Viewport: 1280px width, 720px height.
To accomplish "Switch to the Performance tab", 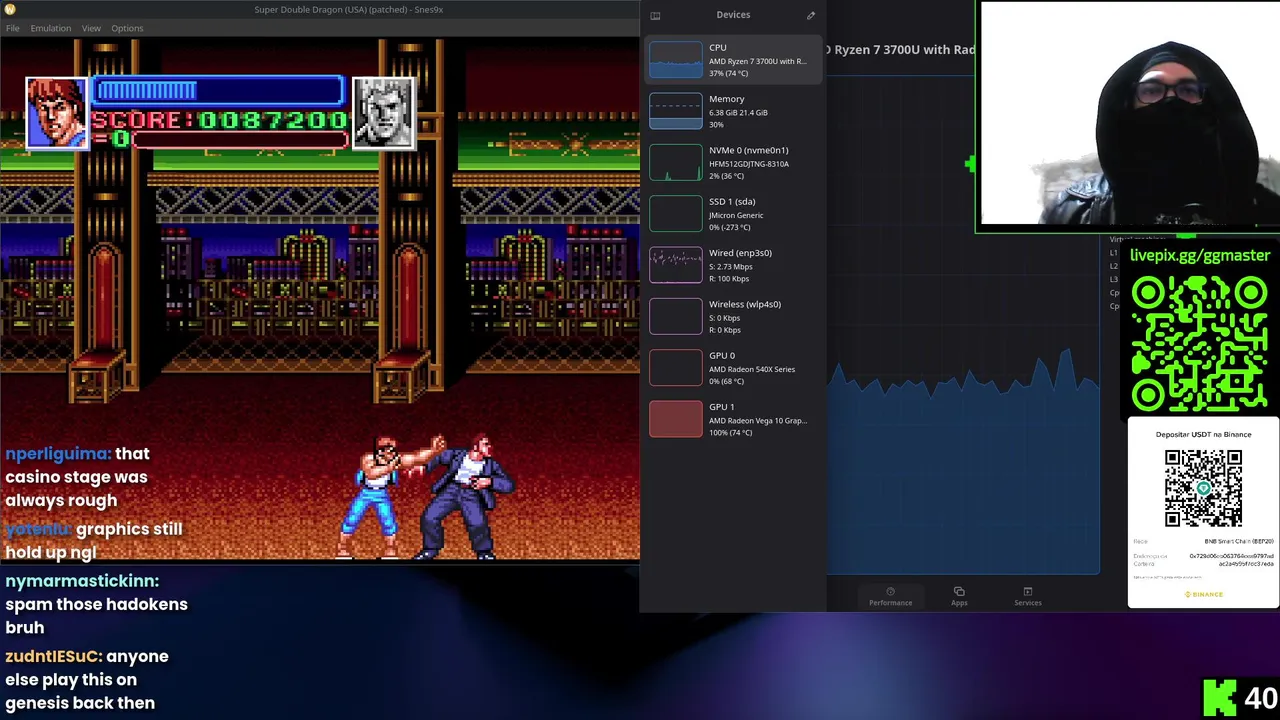I will [x=890, y=596].
